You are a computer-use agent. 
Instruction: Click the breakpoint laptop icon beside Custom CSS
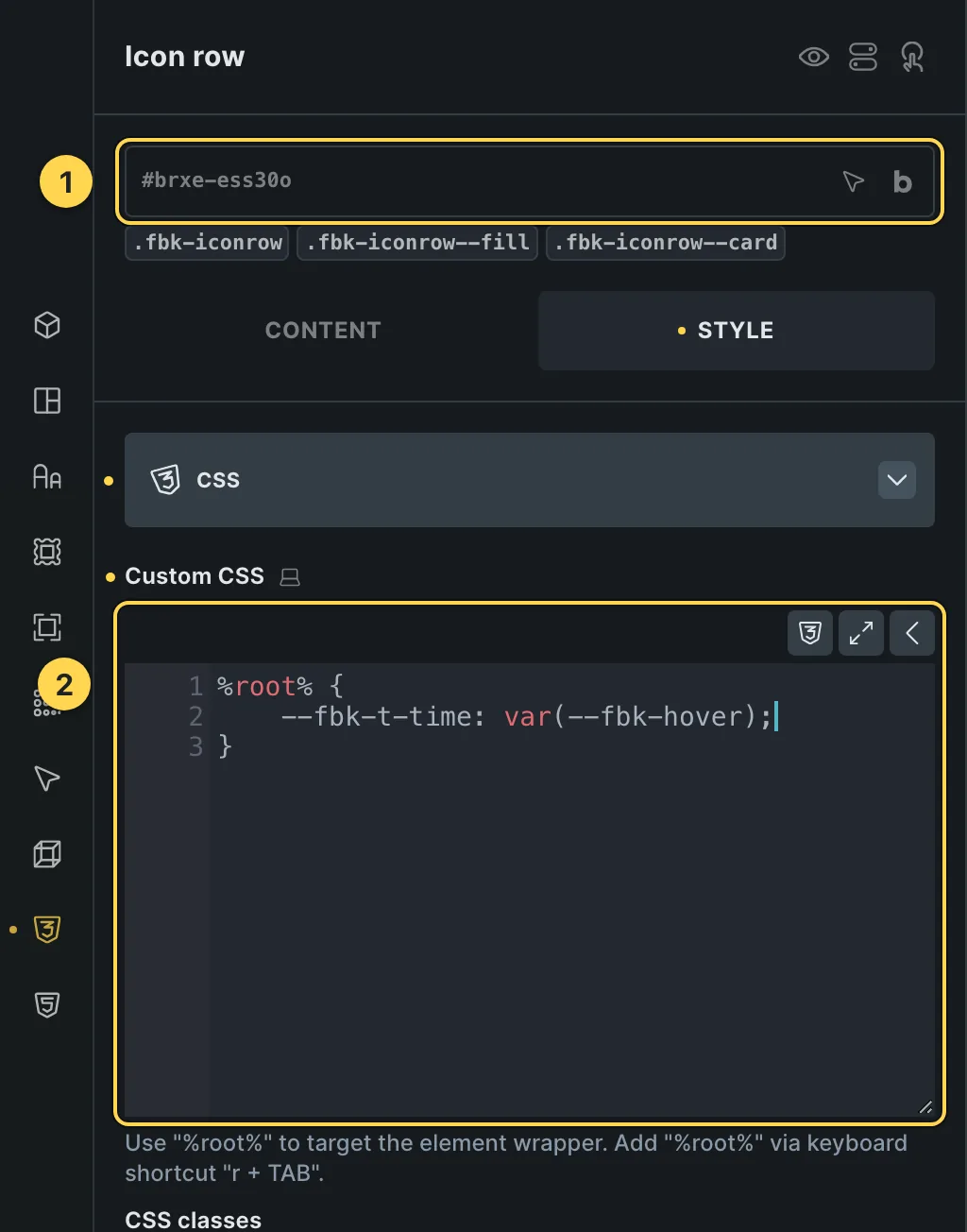tap(290, 577)
